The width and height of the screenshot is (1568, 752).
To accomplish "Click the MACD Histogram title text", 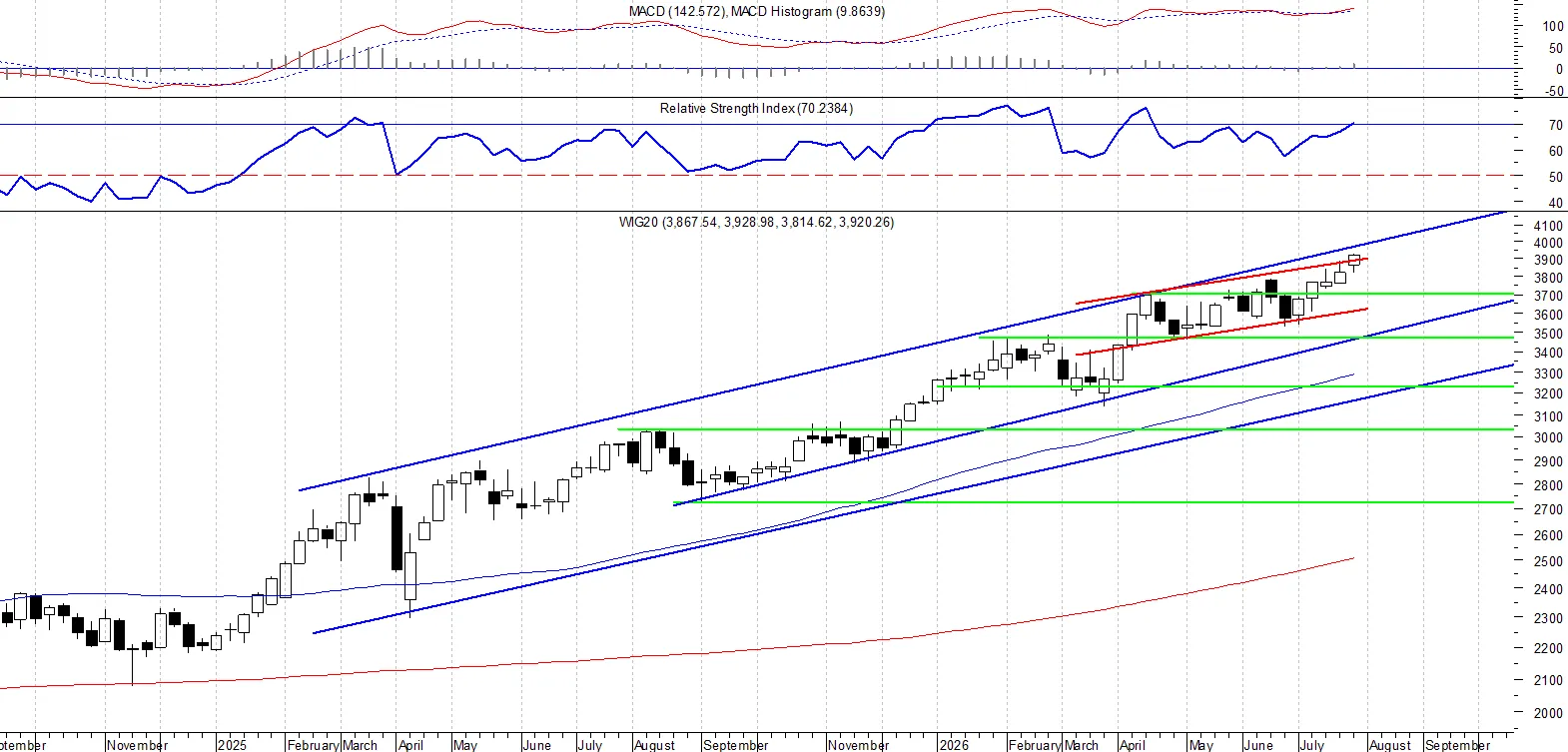I will [807, 12].
